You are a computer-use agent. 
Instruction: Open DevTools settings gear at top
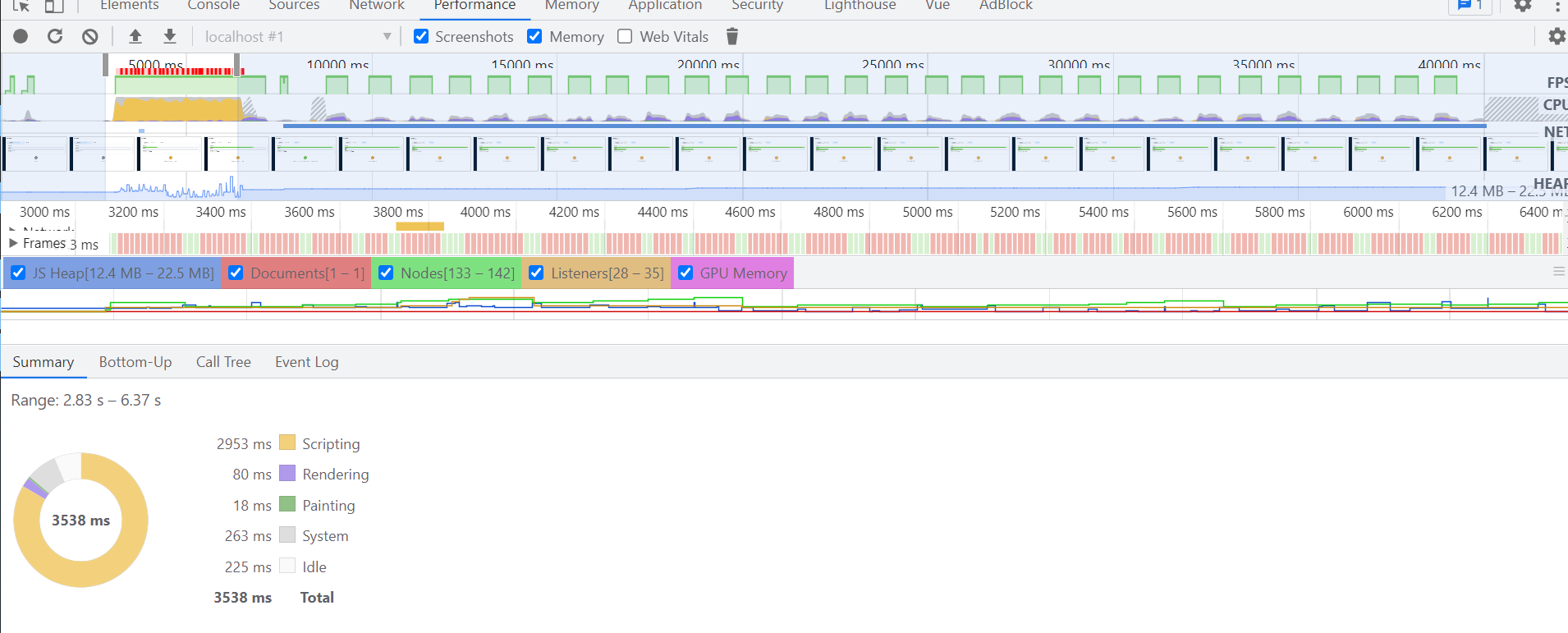(x=1523, y=5)
